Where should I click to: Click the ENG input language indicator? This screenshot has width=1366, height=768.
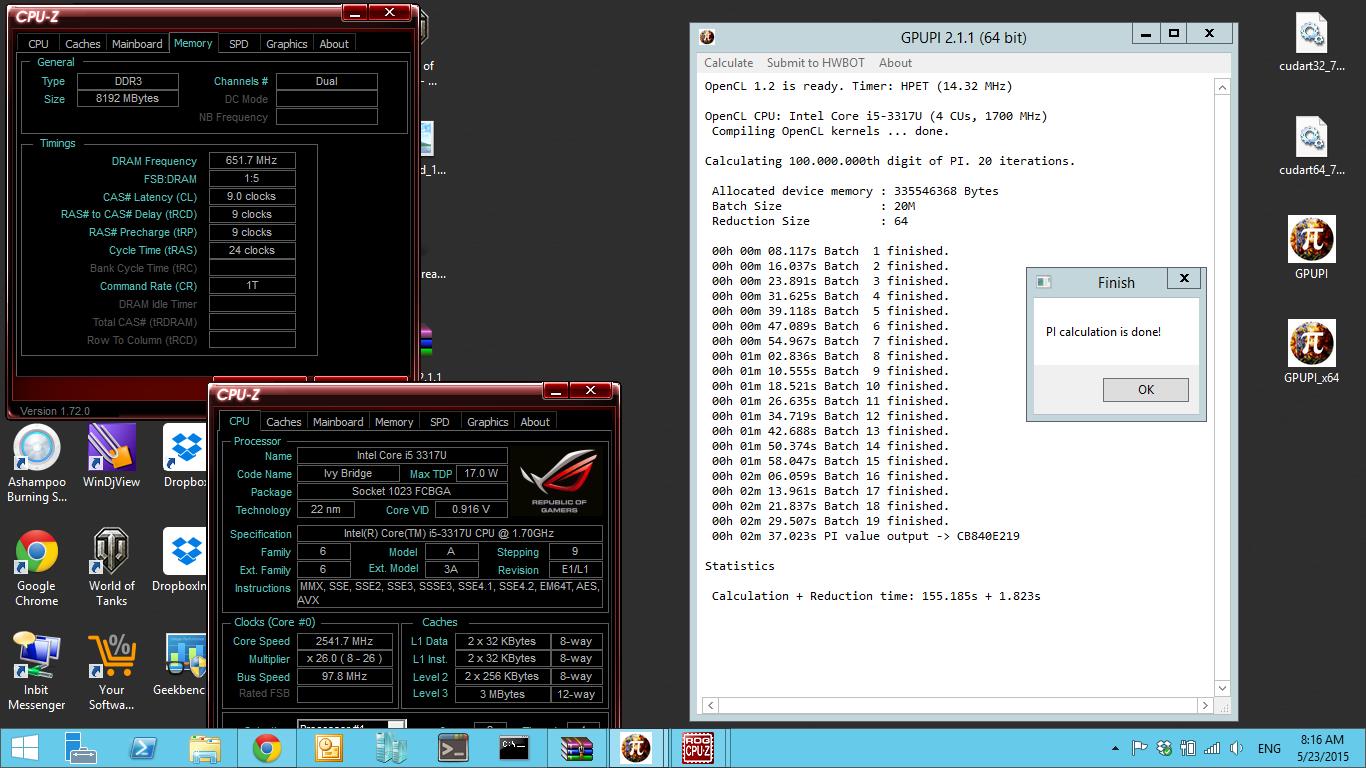point(1269,748)
